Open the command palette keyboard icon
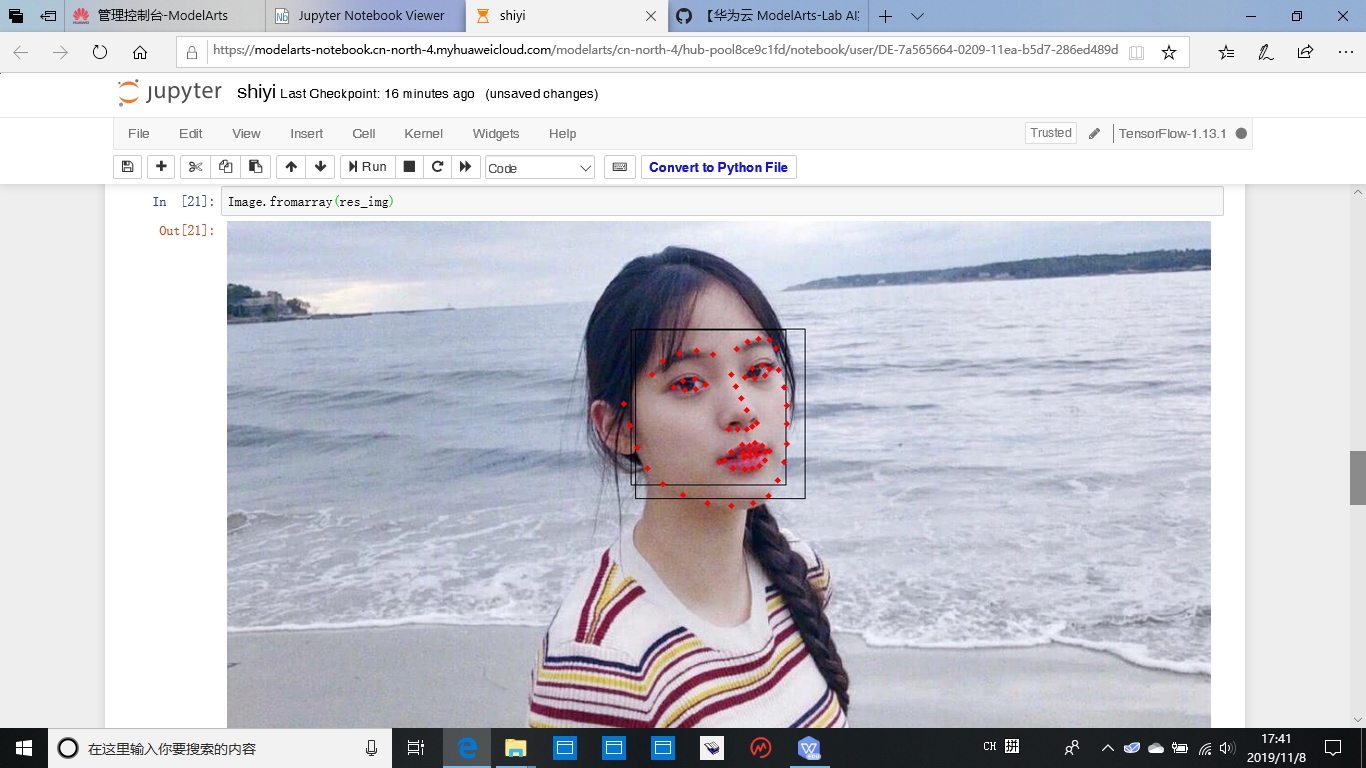 click(619, 167)
